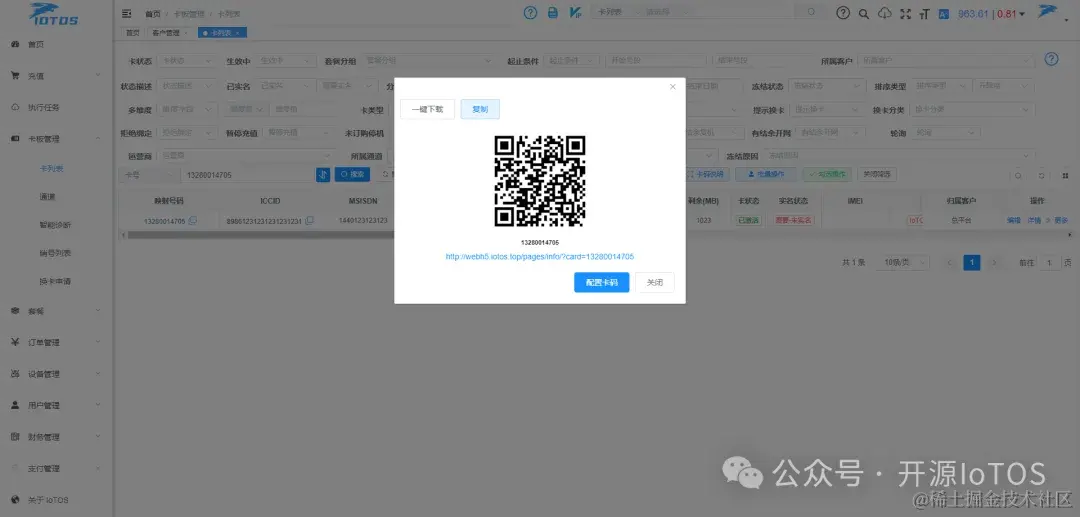Click the VIP icon in top bar
The image size is (1080, 517).
575,12
